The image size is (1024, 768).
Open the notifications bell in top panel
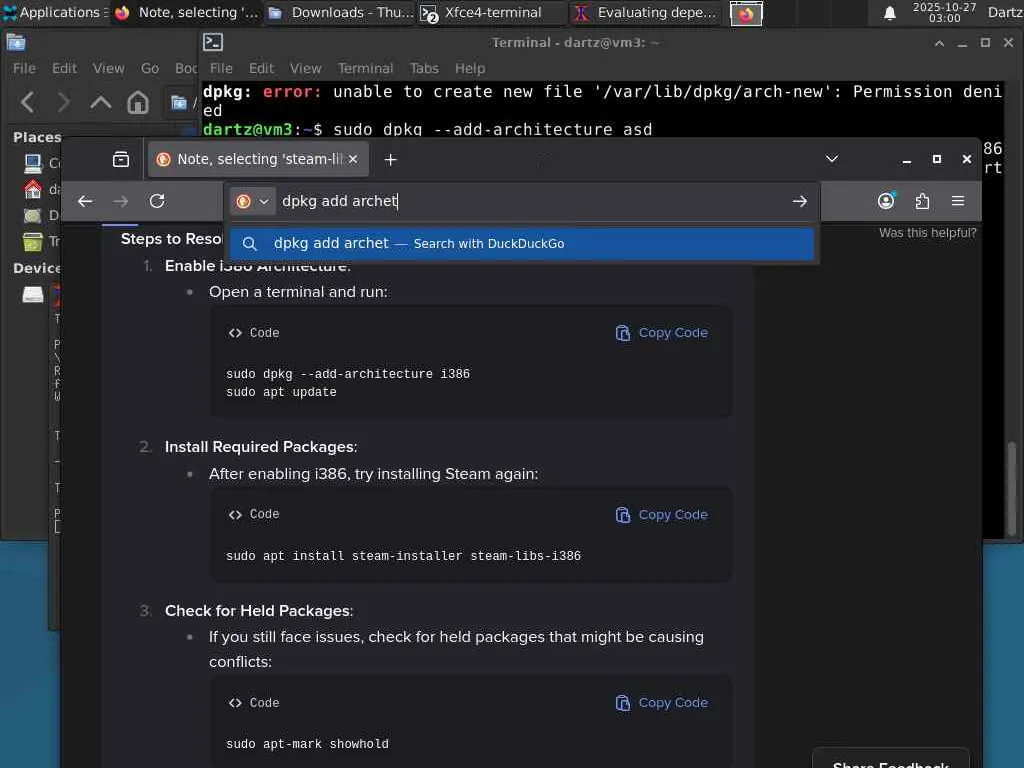click(x=889, y=13)
